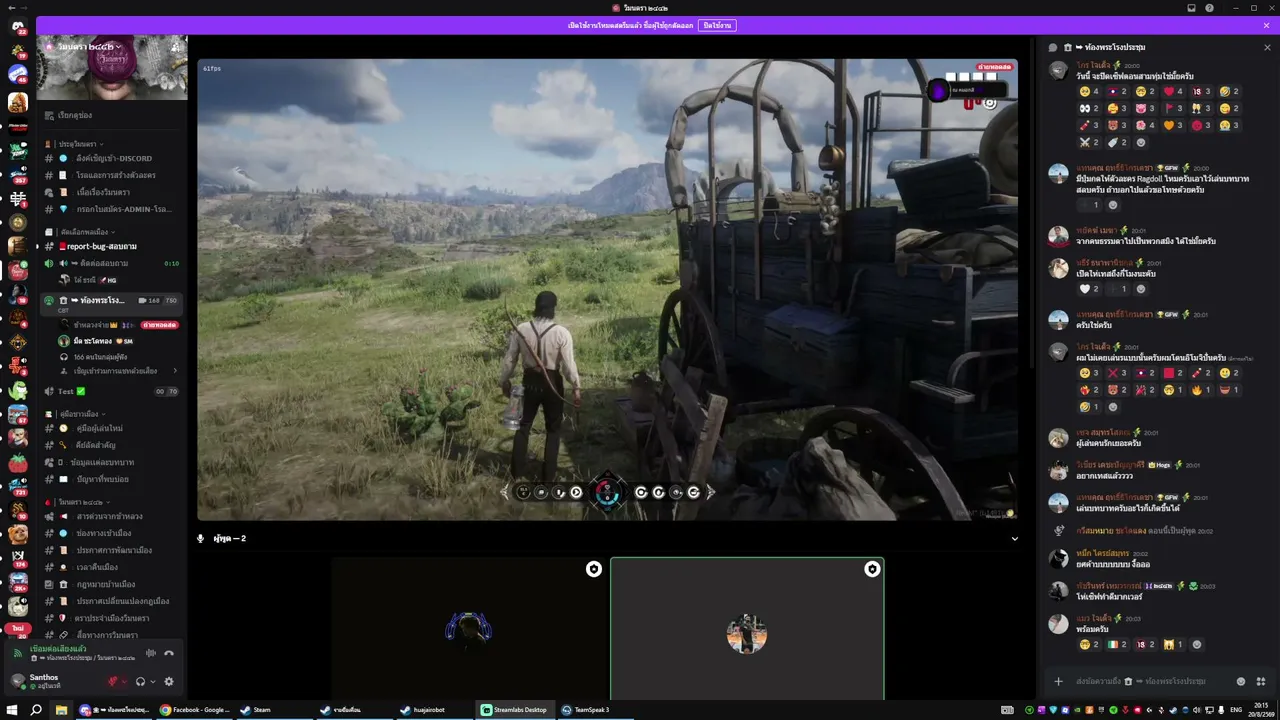Viewport: 1280px width, 720px height.
Task: Open microphone options arrow next to mute
Action: [x=124, y=682]
